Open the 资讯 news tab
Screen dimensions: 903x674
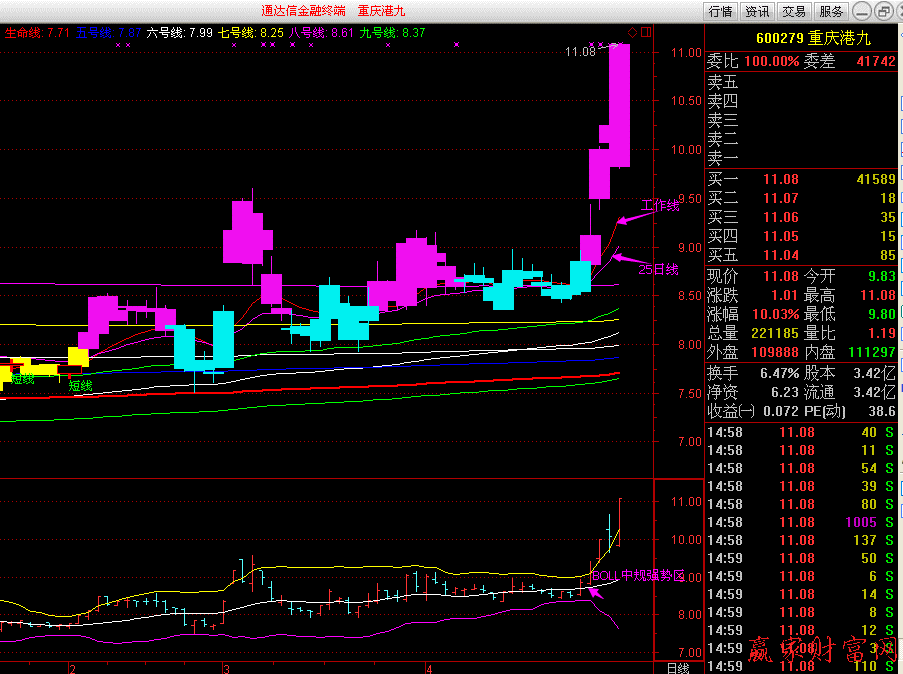(x=757, y=12)
